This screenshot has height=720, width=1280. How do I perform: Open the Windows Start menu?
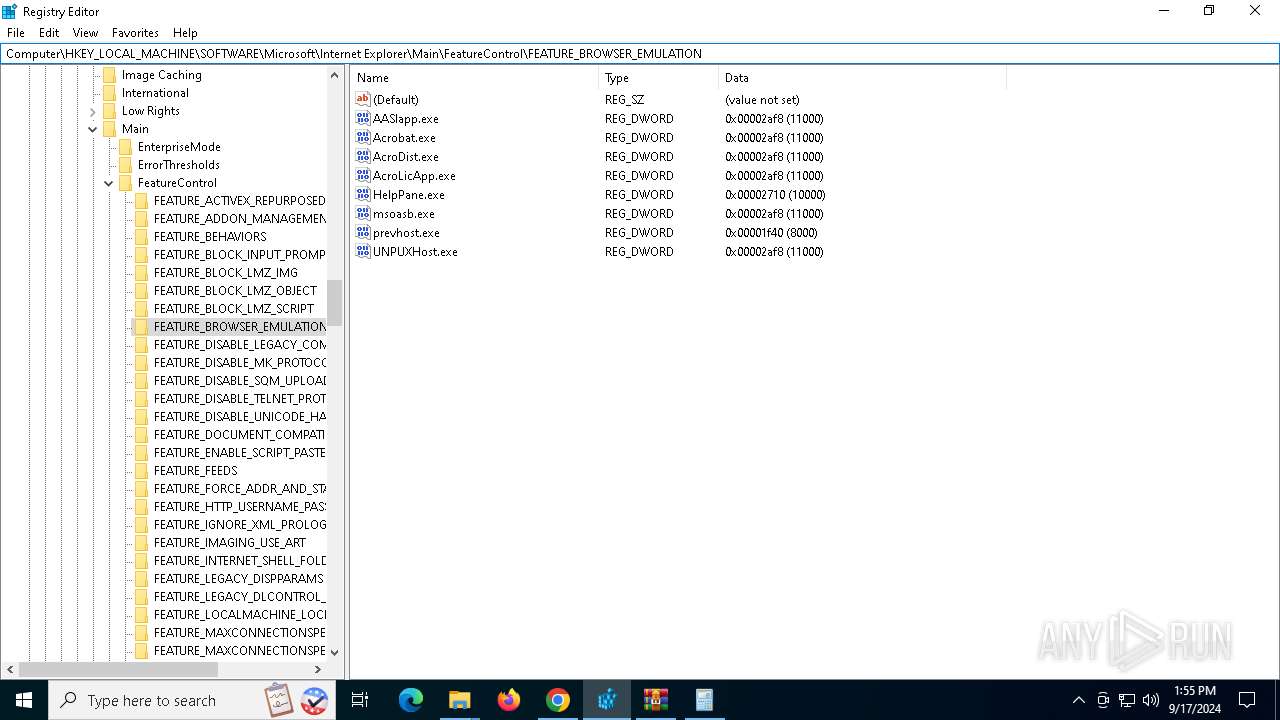tap(24, 700)
